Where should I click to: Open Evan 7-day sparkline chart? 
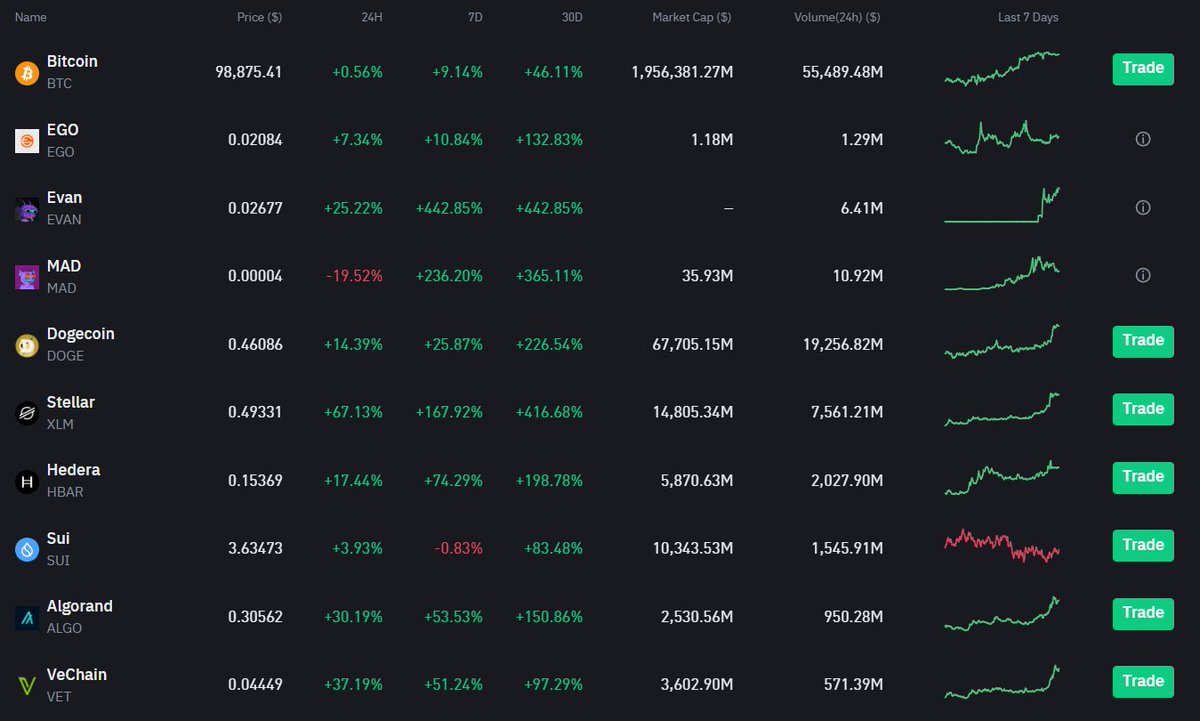(x=1002, y=205)
